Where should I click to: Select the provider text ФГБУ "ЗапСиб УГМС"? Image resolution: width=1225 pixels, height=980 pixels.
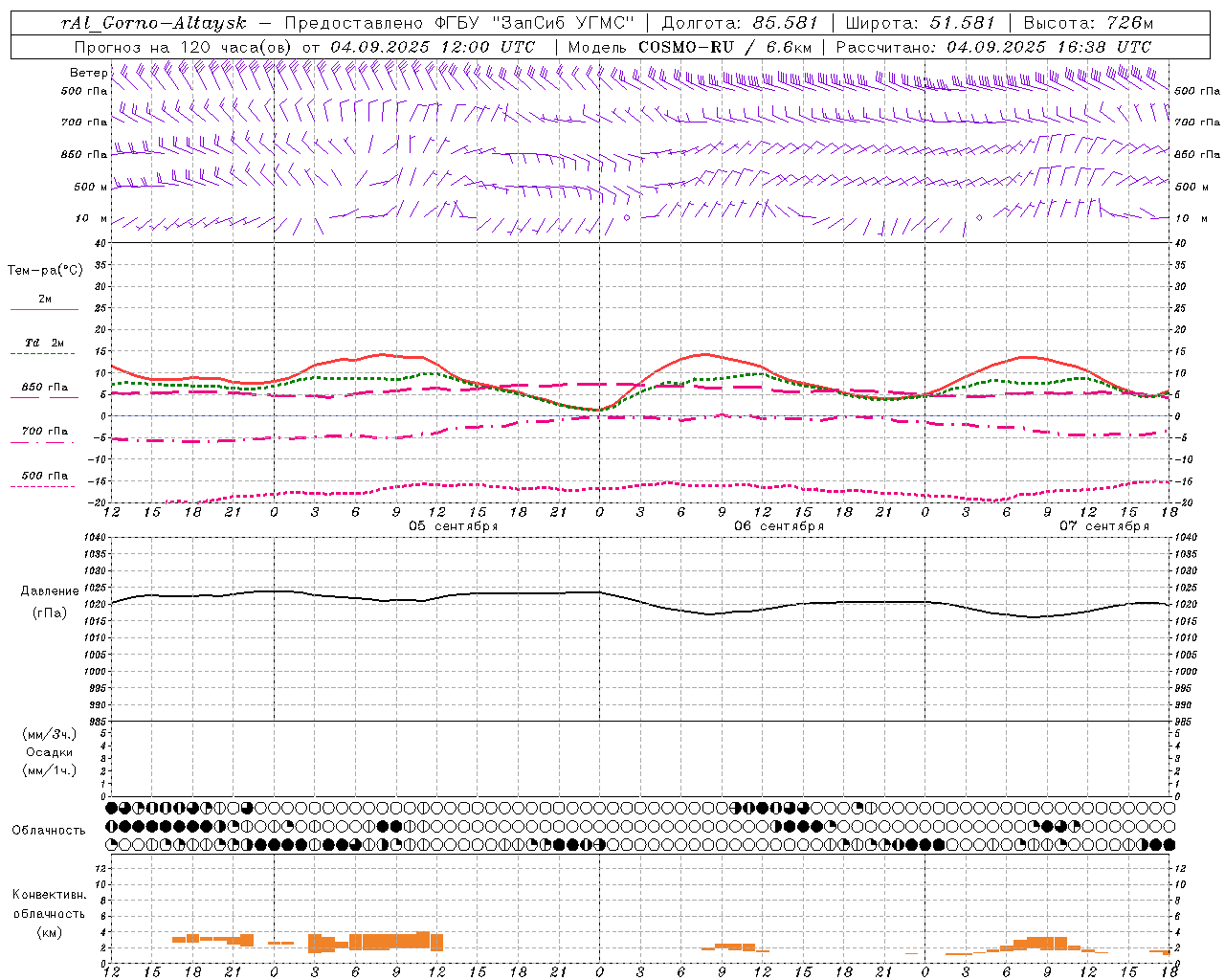535,23
